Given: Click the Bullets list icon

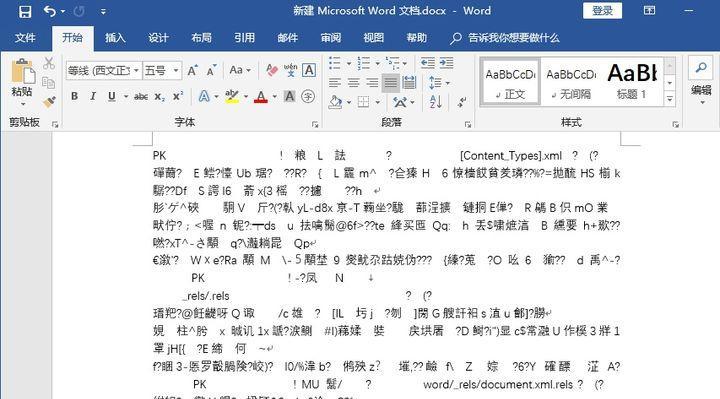Looking at the screenshot, I should tap(335, 63).
